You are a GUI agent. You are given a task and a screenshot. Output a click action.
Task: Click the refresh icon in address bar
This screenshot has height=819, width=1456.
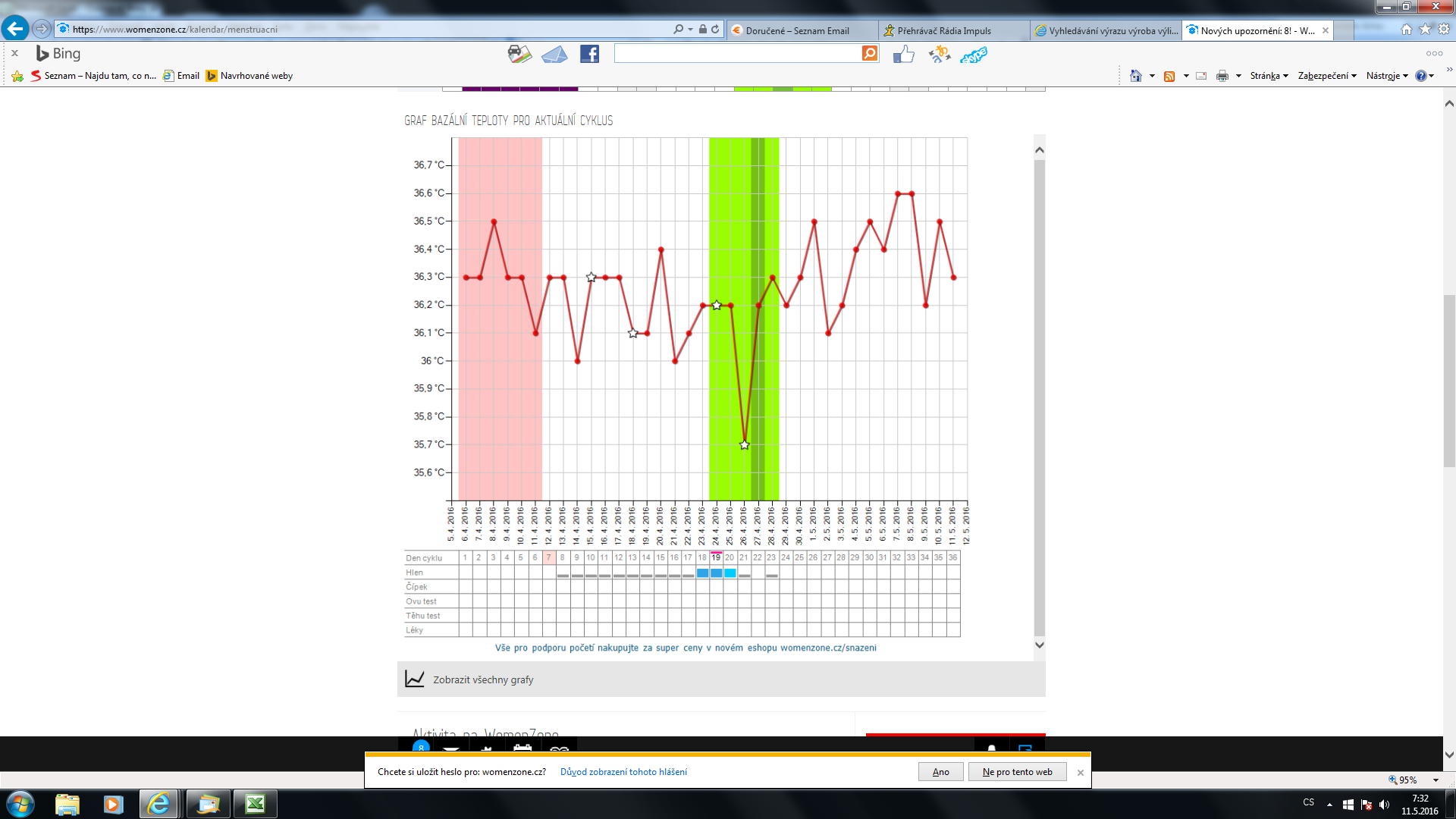715,30
